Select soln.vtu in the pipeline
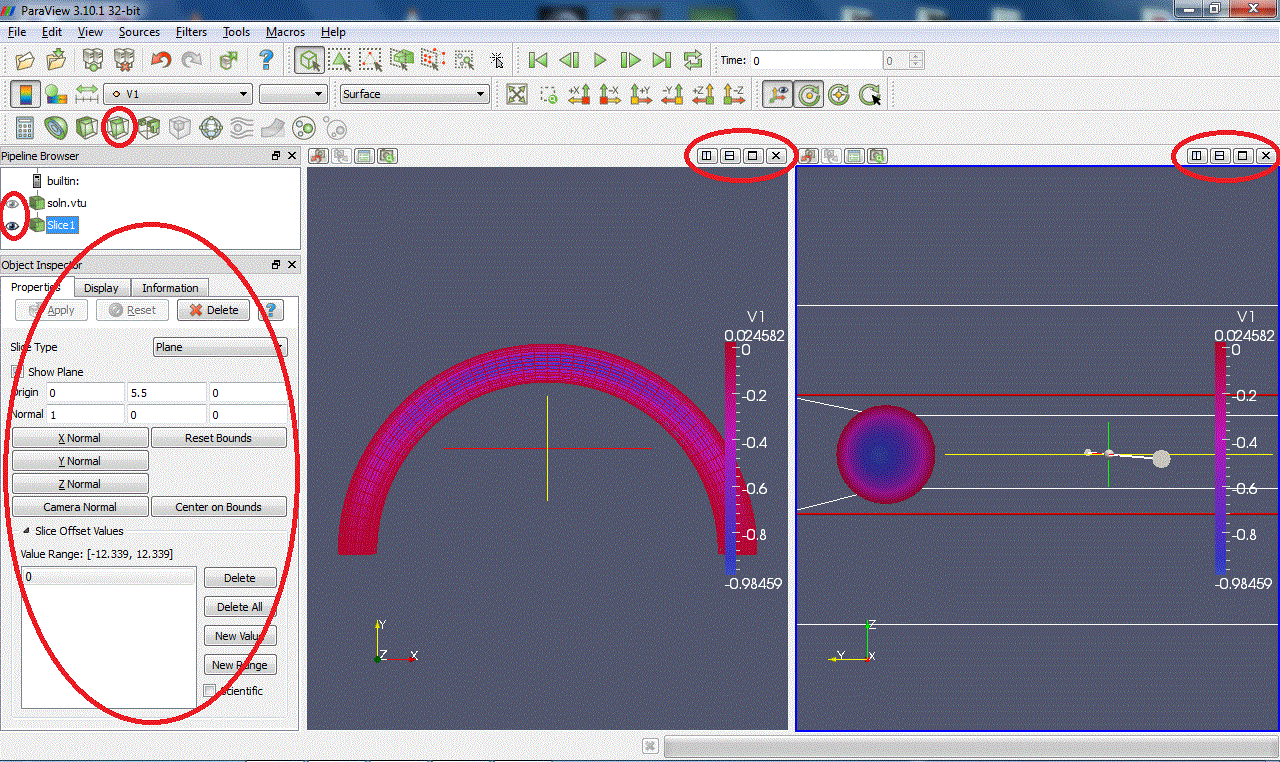Screen dimensions: 1280x762 [66, 204]
